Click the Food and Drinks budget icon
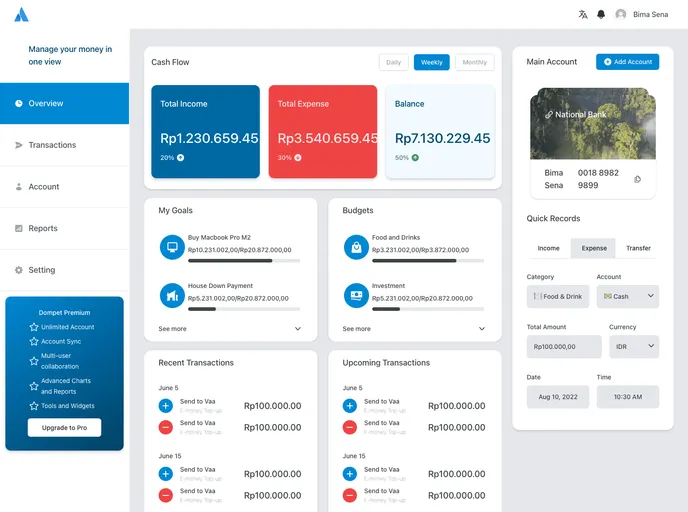The height and width of the screenshot is (512, 688). 356,245
